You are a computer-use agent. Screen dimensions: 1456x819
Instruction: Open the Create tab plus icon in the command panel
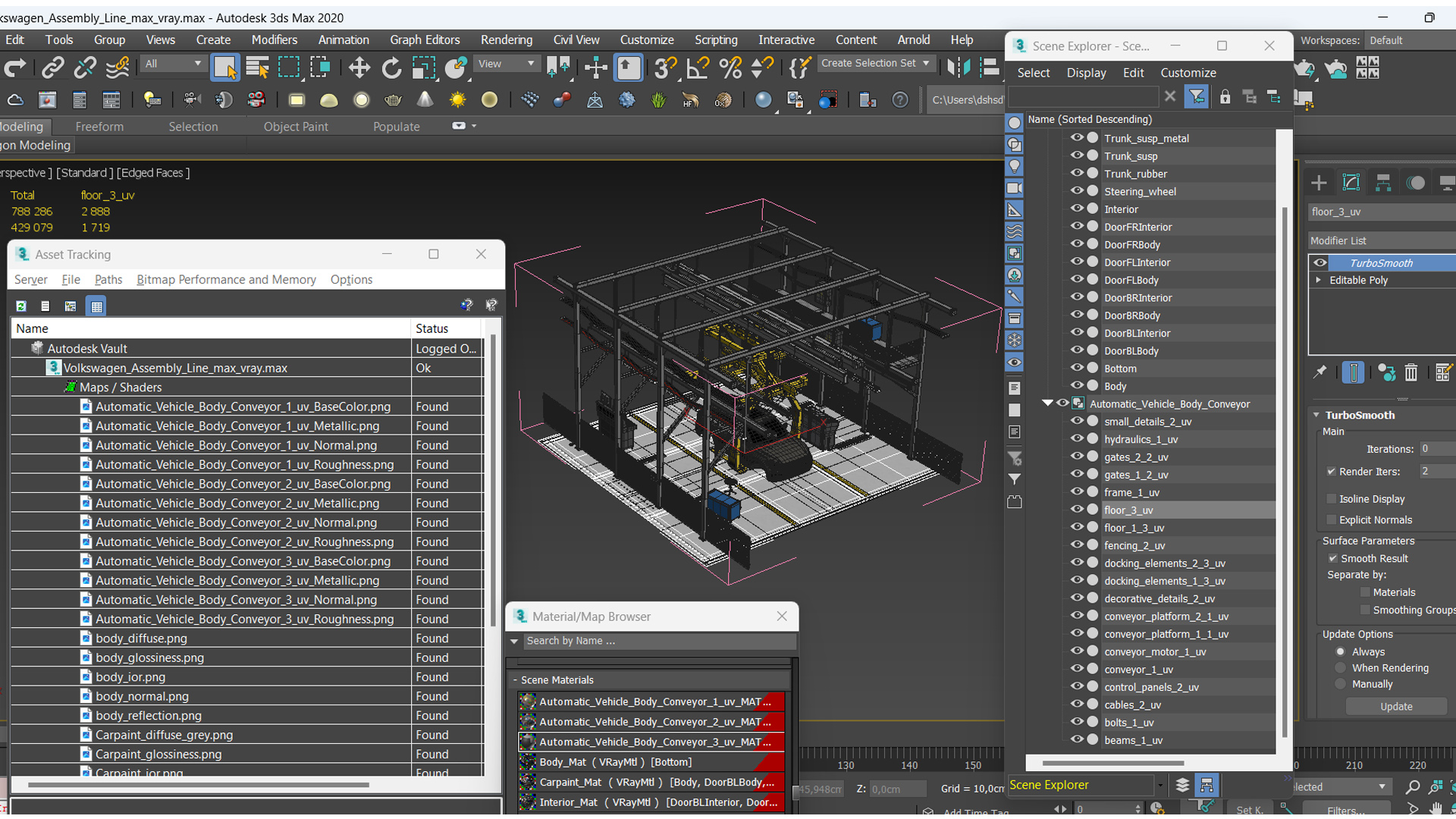coord(1319,183)
